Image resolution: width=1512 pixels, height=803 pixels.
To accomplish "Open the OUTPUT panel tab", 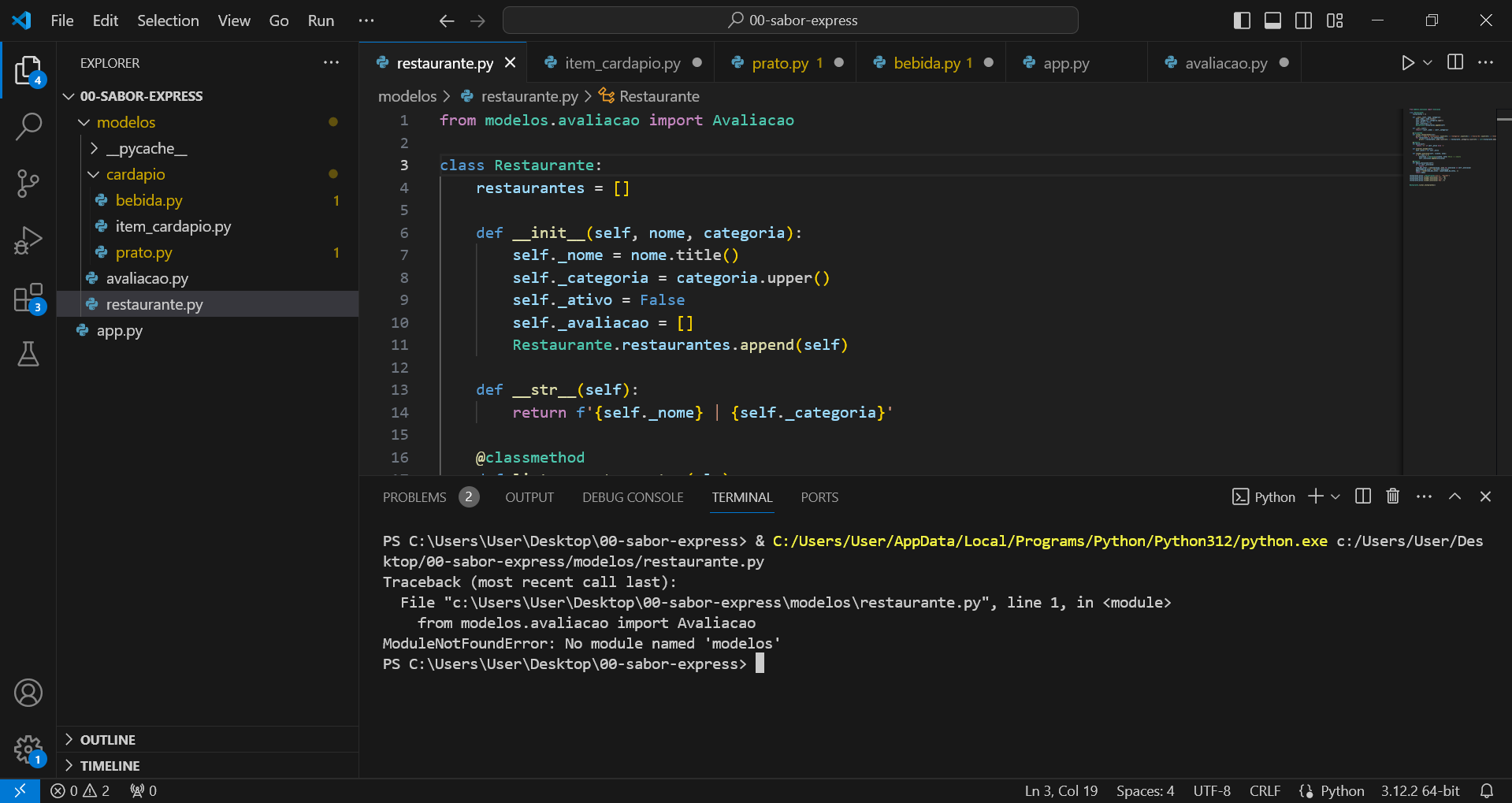I will pyautogui.click(x=529, y=497).
